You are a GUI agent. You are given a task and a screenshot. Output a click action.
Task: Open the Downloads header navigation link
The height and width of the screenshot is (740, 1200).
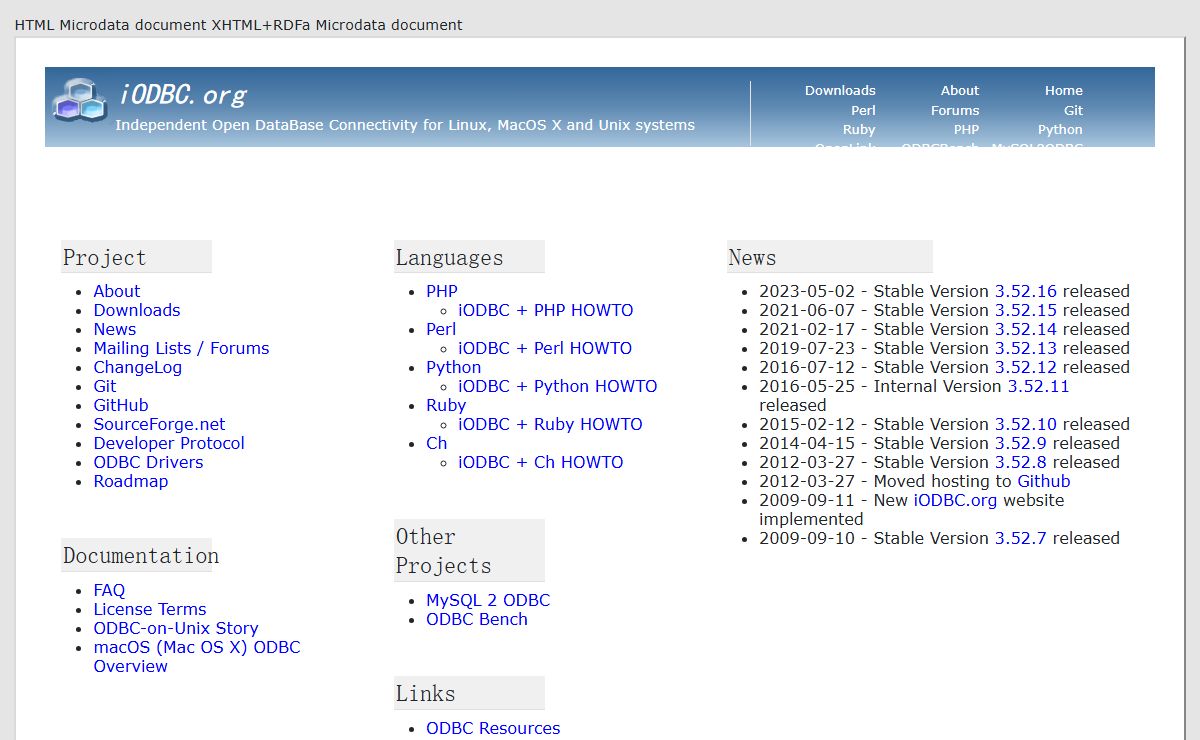tap(839, 90)
